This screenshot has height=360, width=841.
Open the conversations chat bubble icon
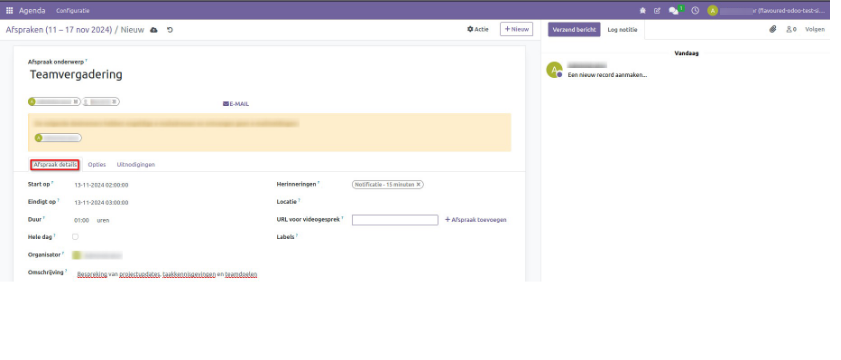[674, 10]
